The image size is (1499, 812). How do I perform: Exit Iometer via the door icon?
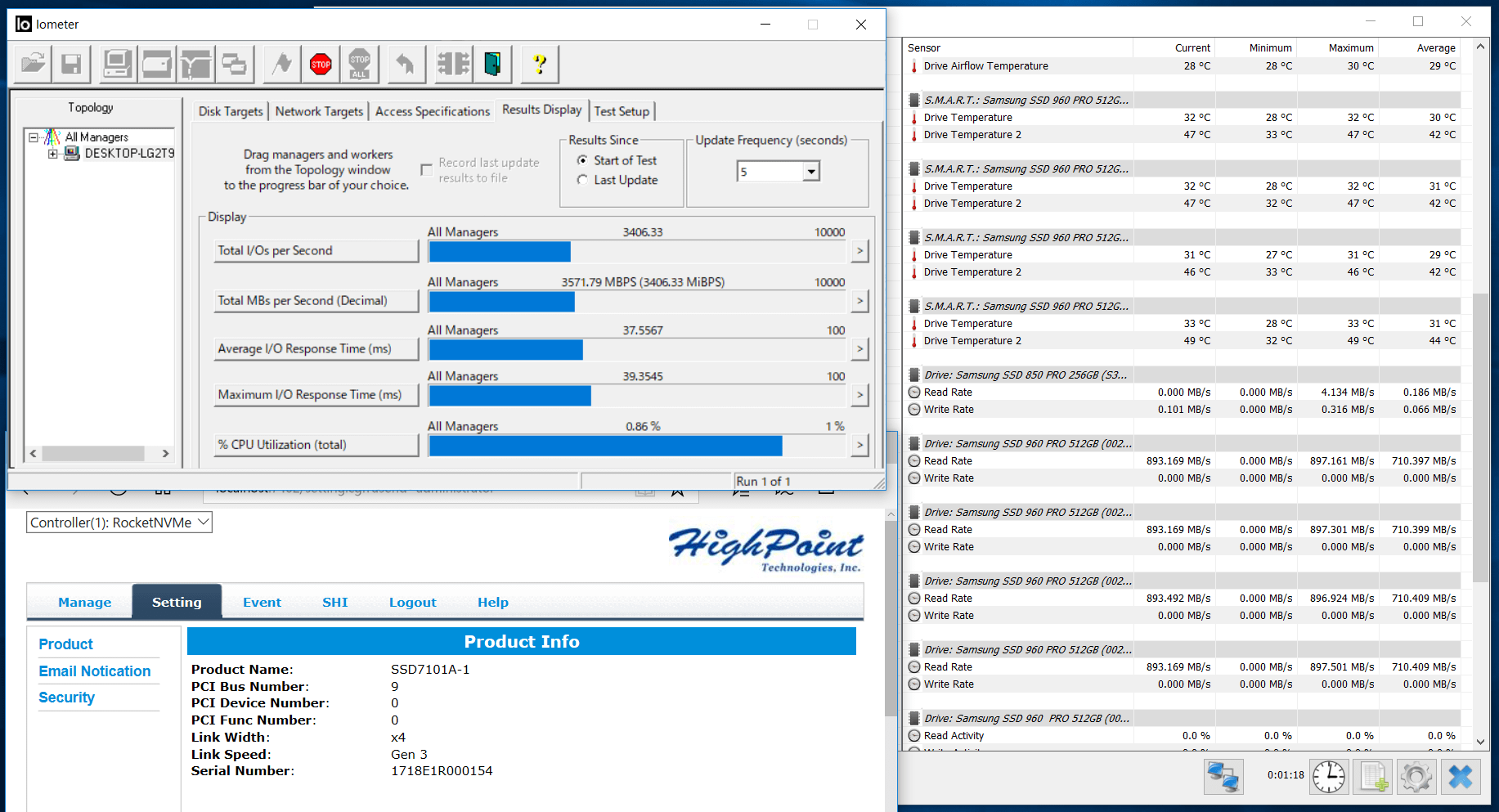pyautogui.click(x=492, y=64)
